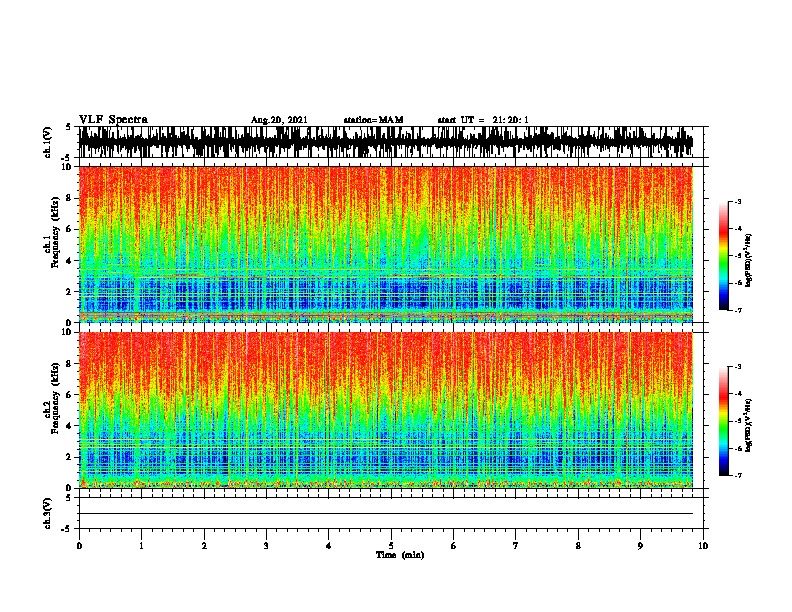
Task: Click the time axis tick label "10"
Action: pyautogui.click(x=703, y=545)
